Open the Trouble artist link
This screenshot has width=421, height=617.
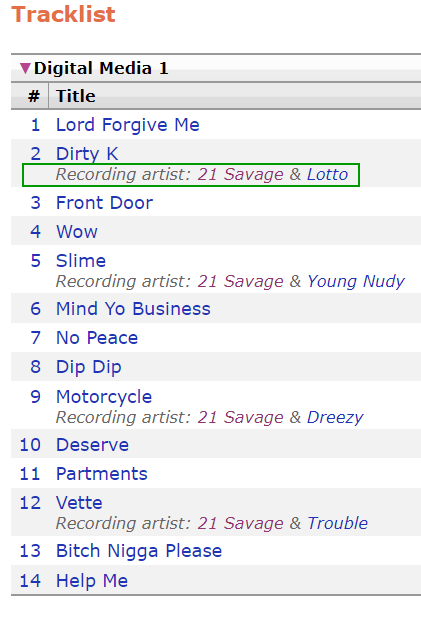(x=337, y=523)
